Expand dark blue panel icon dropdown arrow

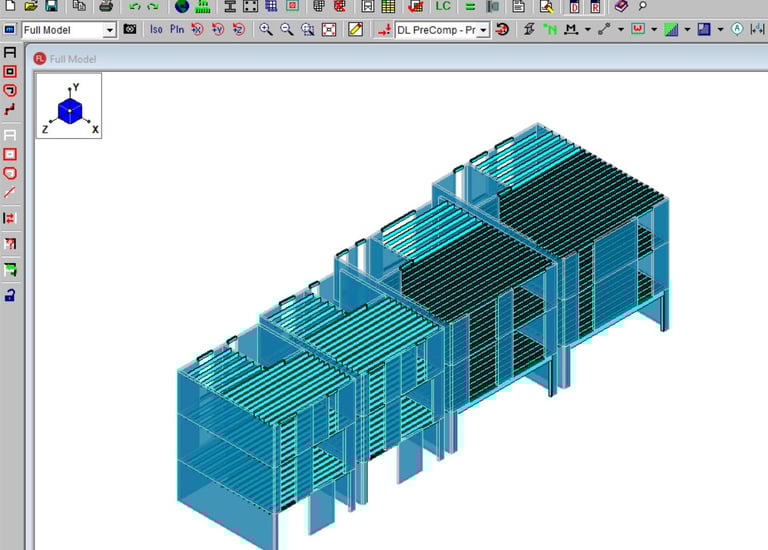720,30
